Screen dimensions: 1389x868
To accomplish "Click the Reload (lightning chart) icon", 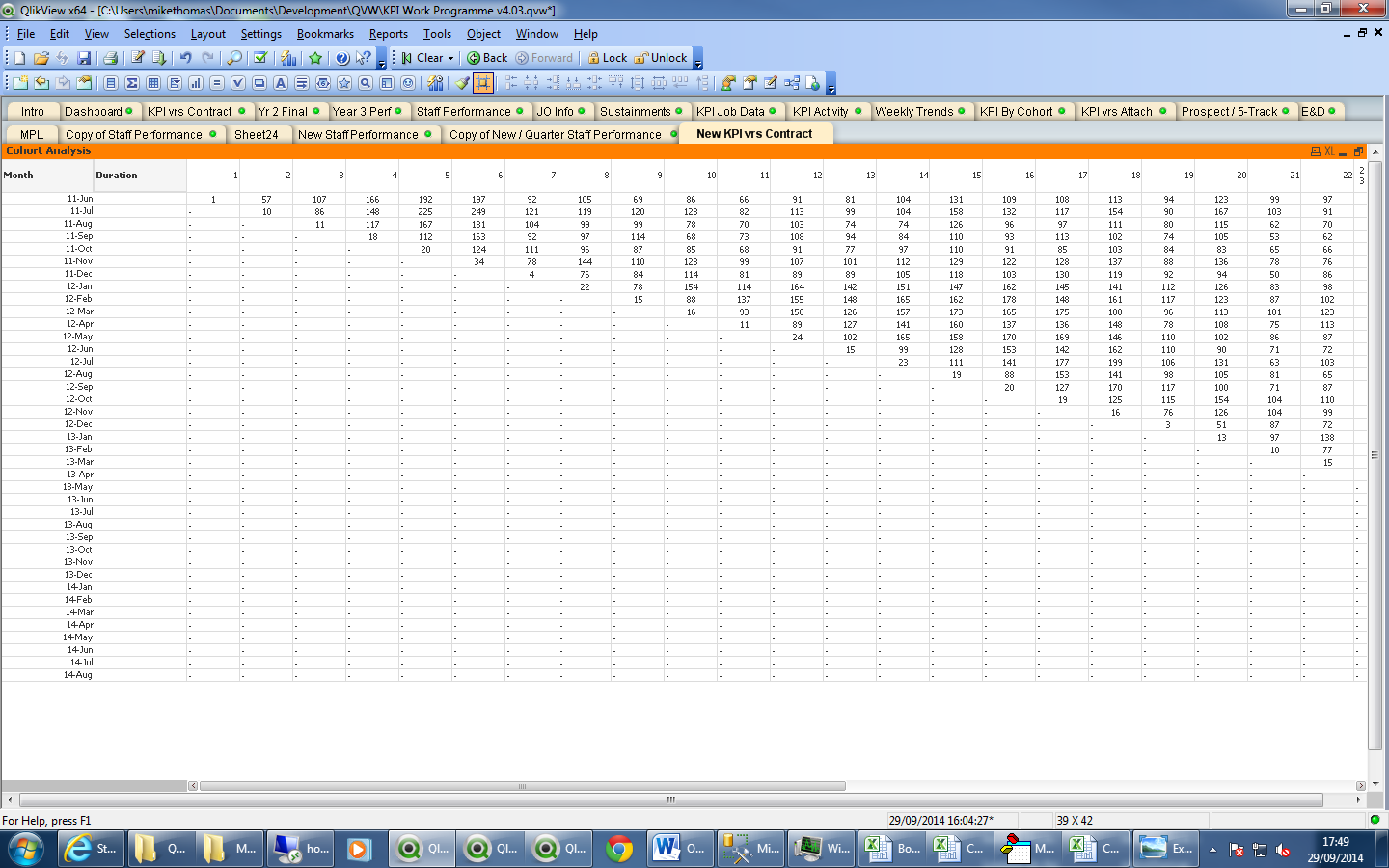I will click(x=288, y=58).
